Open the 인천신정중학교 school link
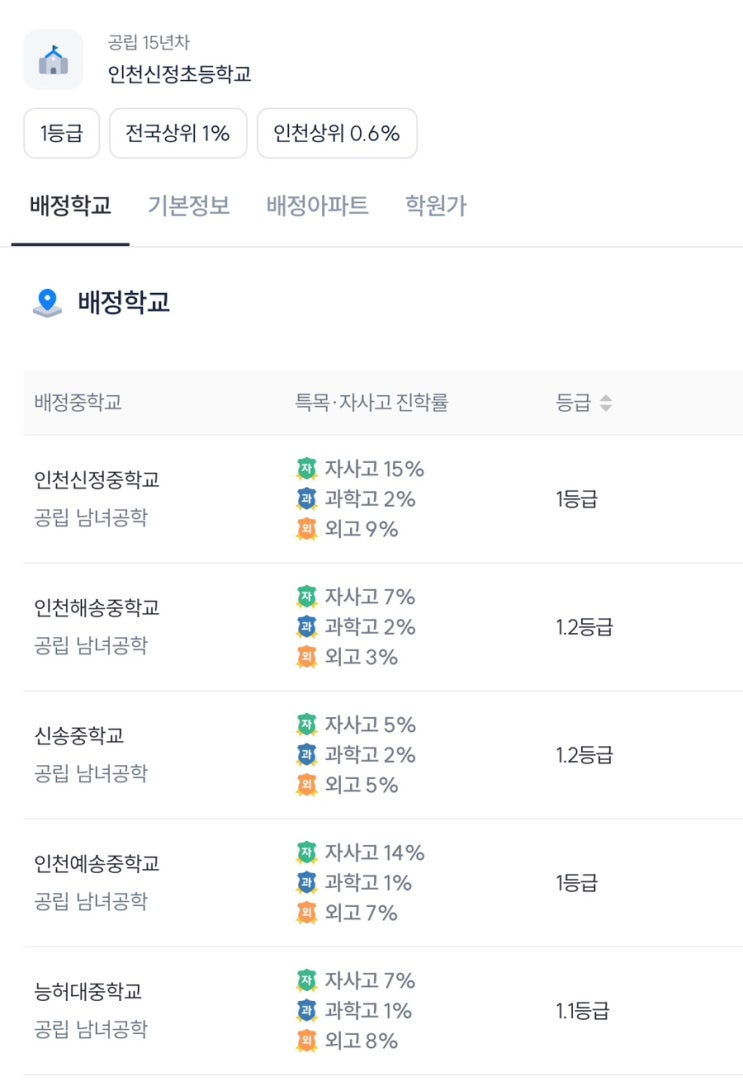Screen dimensions: 743x1086 97,480
